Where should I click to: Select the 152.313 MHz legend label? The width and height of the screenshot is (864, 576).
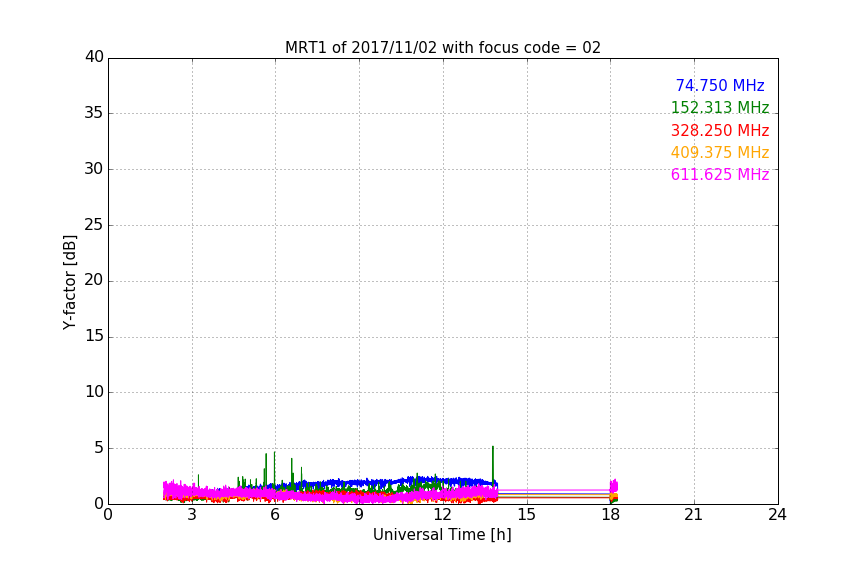click(720, 107)
